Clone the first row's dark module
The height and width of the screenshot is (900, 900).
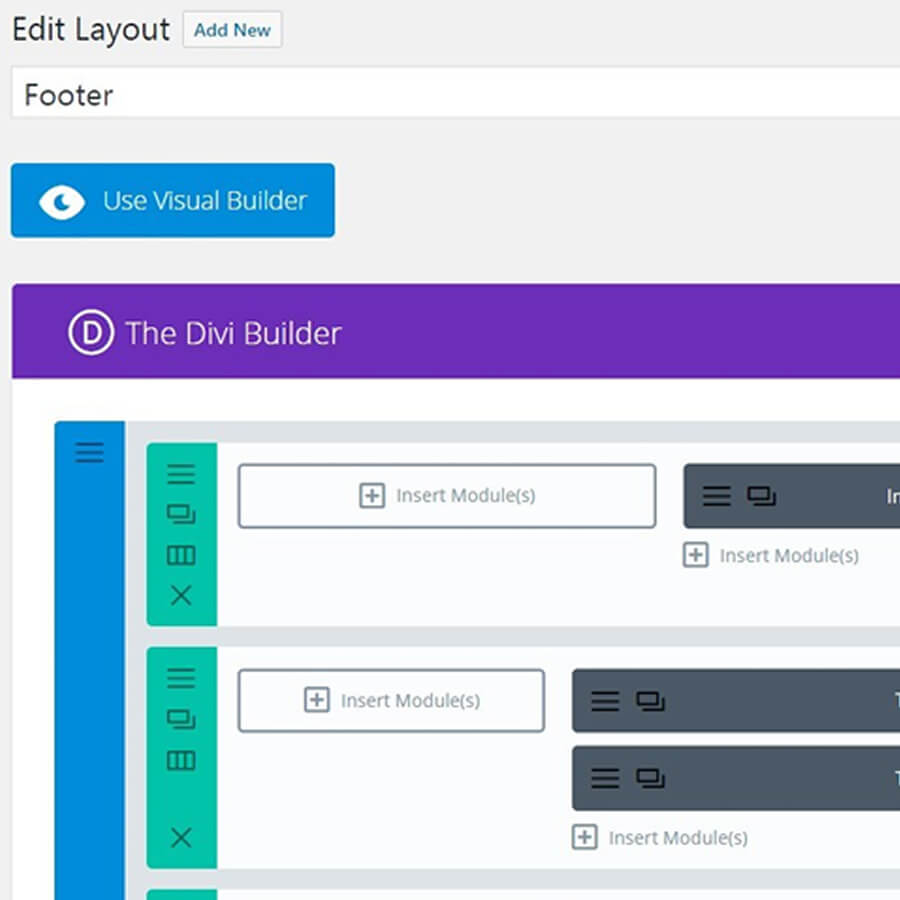click(x=761, y=496)
